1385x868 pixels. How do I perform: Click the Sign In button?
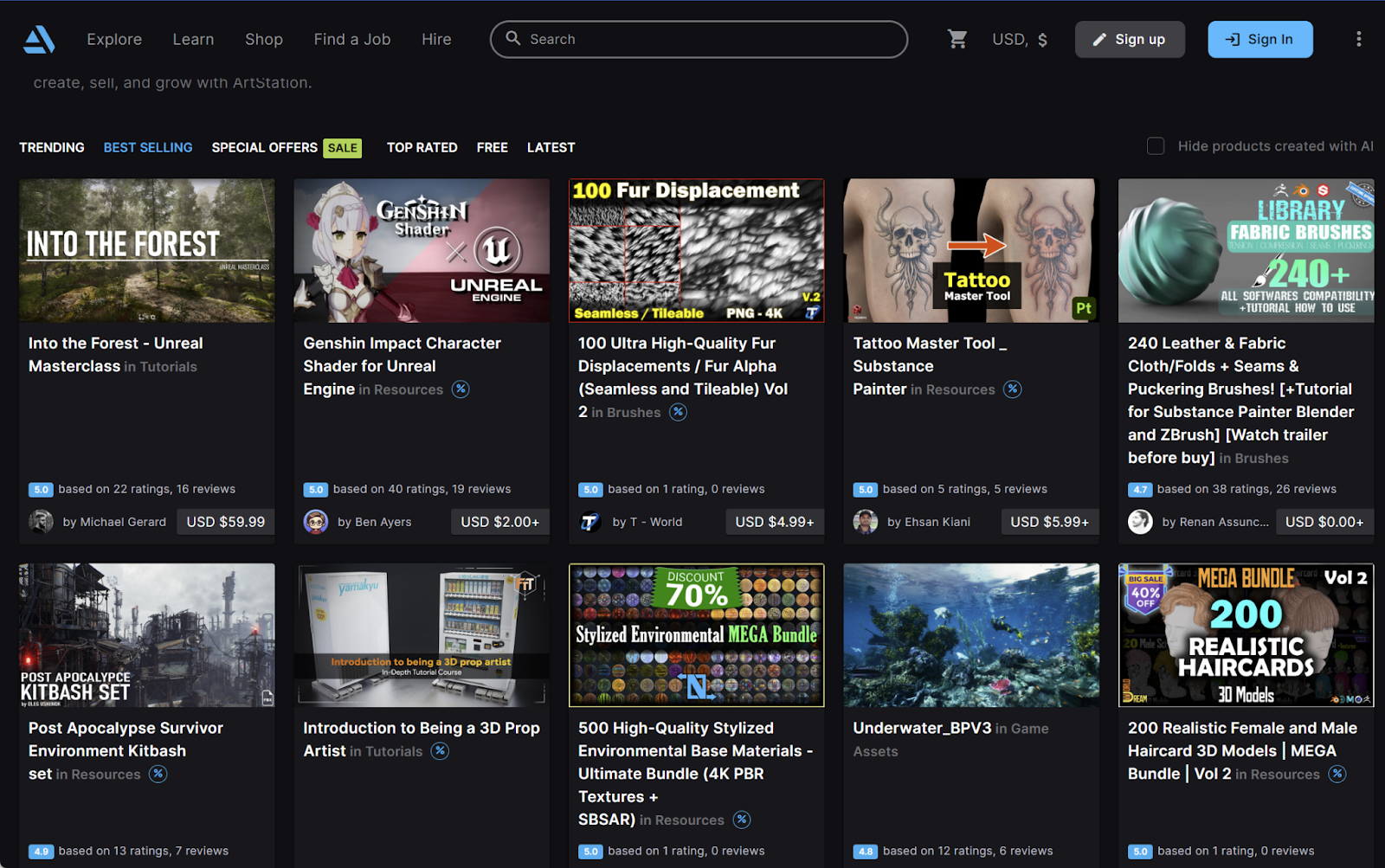click(x=1260, y=39)
